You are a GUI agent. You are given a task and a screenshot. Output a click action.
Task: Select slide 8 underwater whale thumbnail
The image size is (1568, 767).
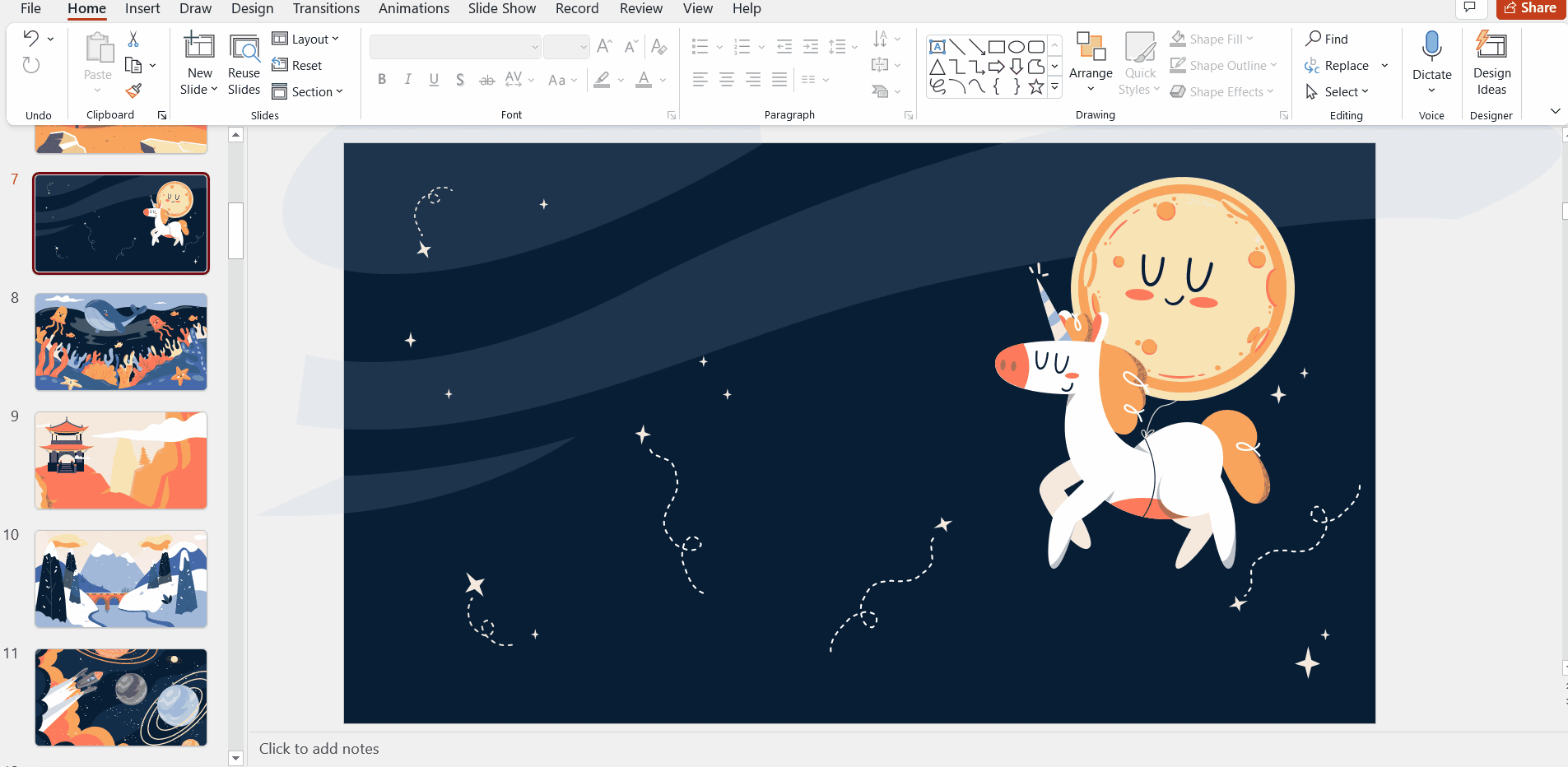[x=121, y=342]
